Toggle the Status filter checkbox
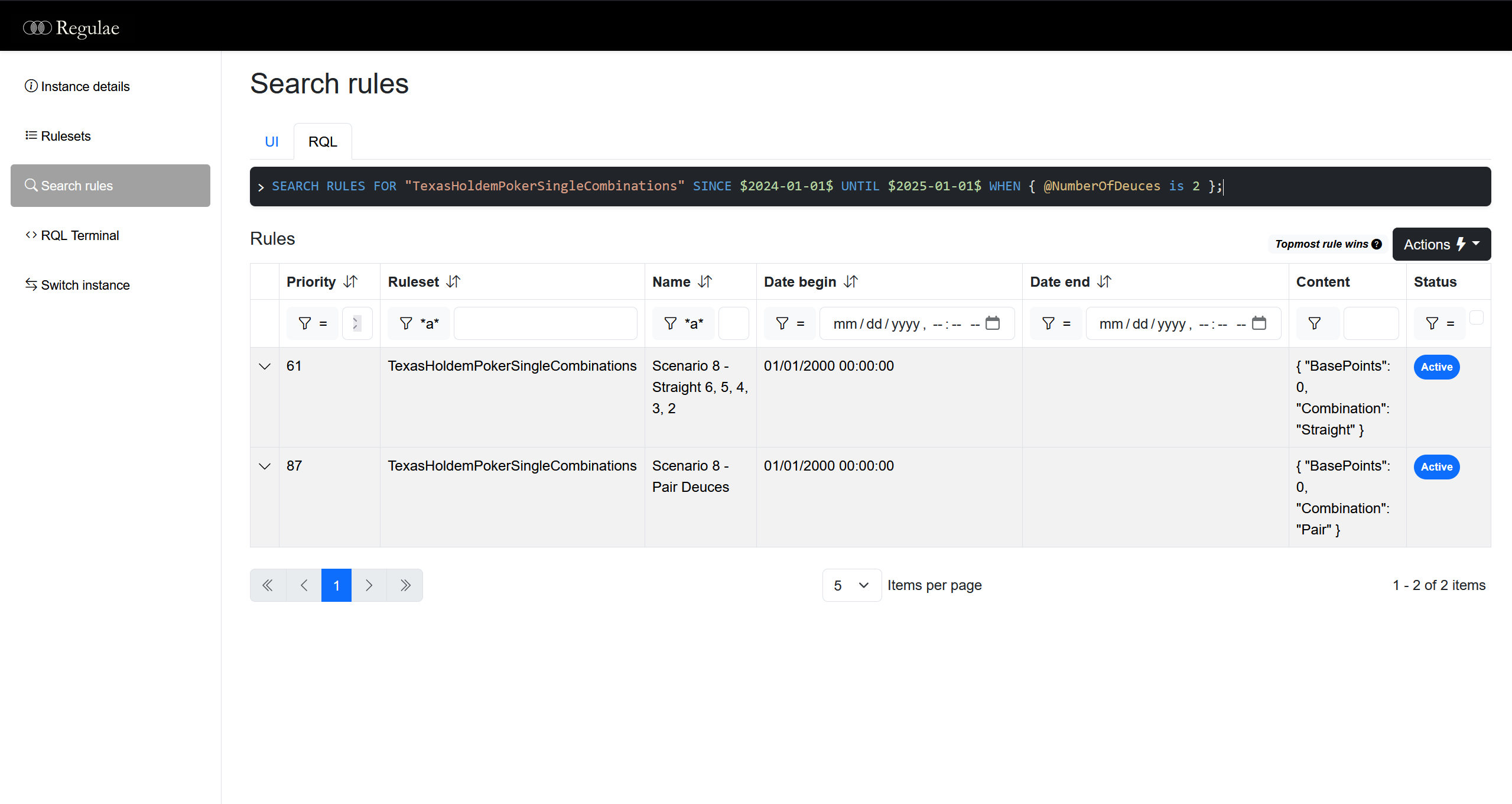 1476,317
